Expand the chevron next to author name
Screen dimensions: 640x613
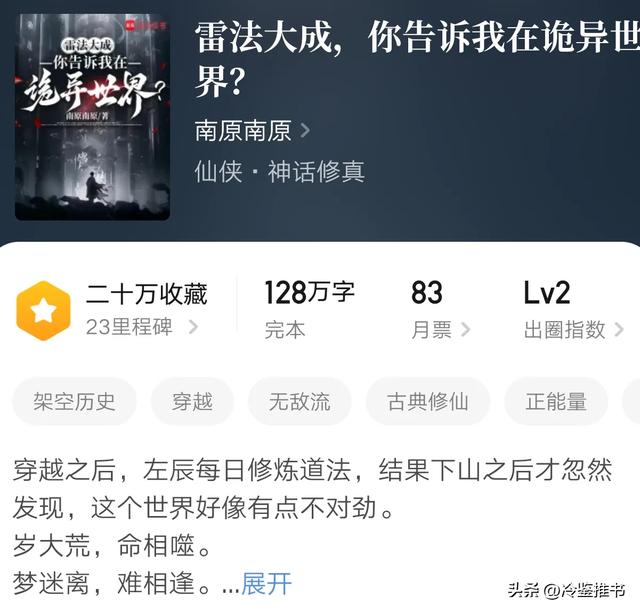tap(304, 131)
